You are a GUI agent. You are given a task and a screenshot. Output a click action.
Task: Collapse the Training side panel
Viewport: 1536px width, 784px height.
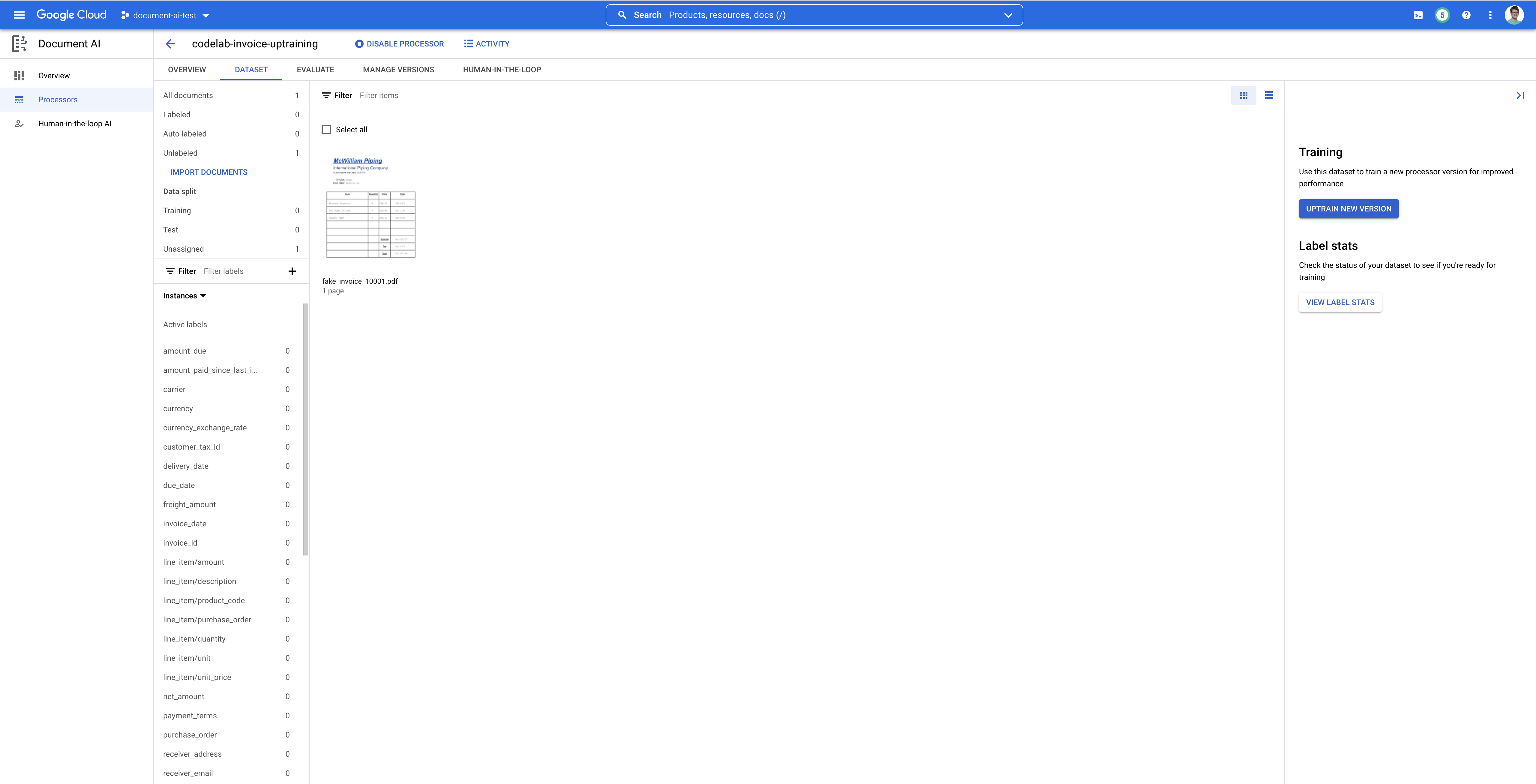(1521, 95)
